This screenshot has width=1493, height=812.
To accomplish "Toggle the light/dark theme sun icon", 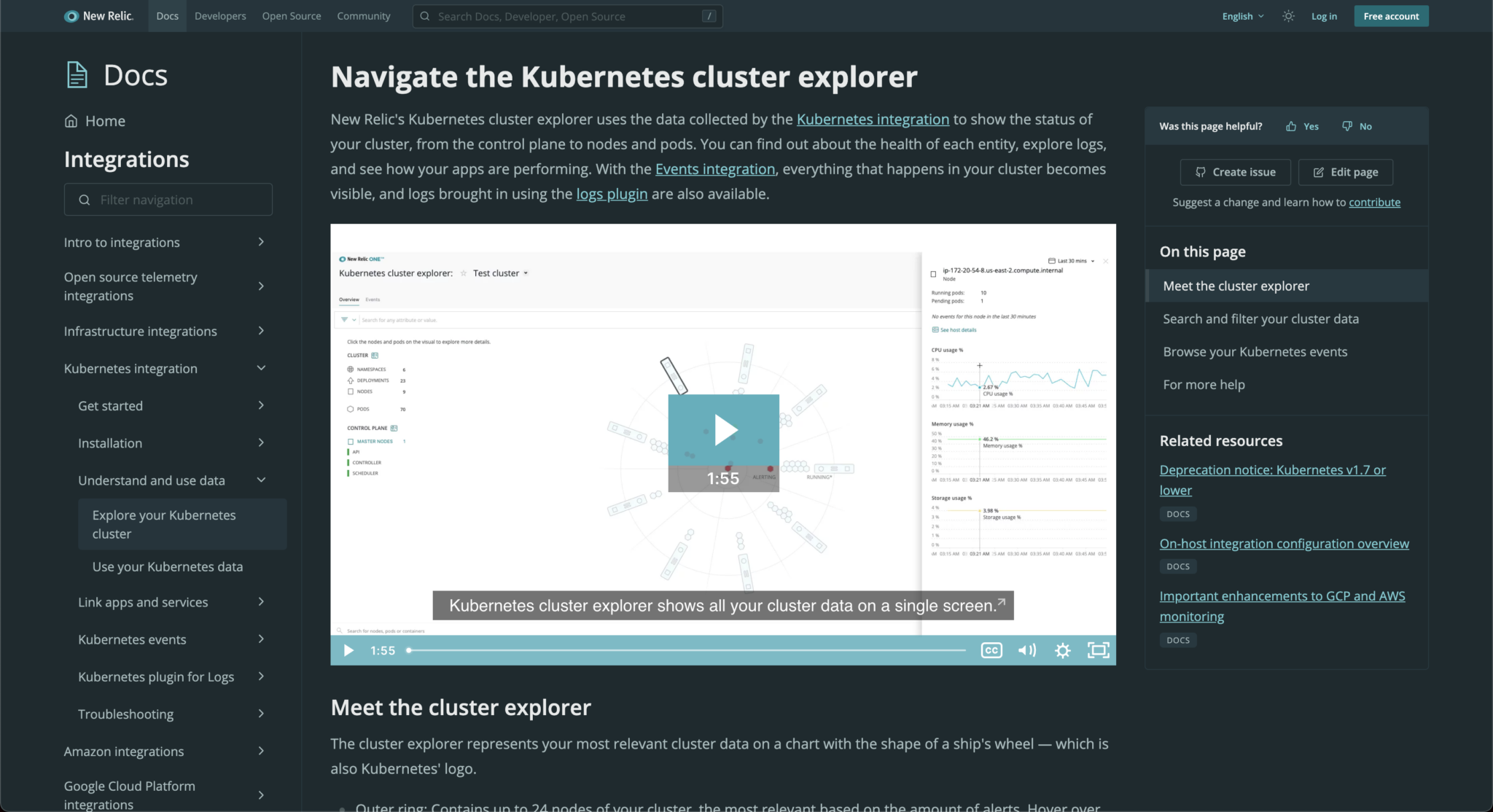I will click(x=1288, y=16).
